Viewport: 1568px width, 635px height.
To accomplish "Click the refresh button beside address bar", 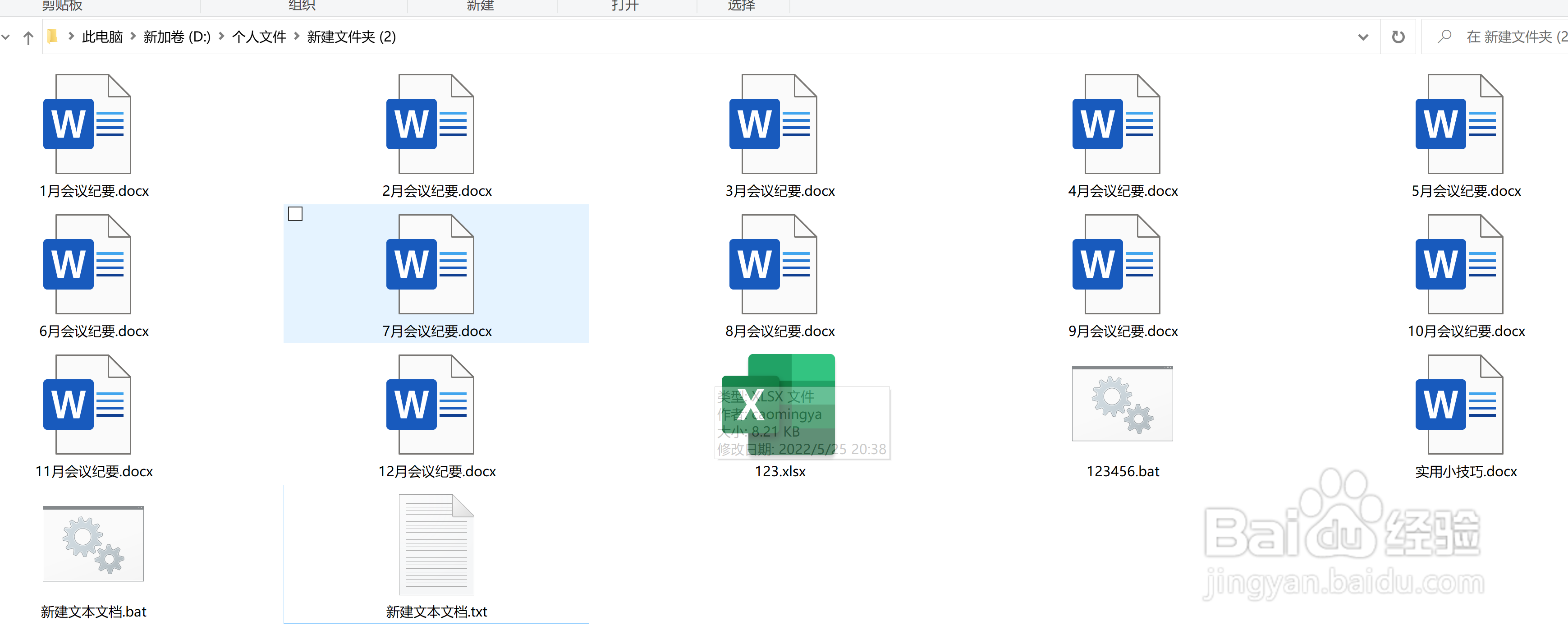I will click(1398, 37).
